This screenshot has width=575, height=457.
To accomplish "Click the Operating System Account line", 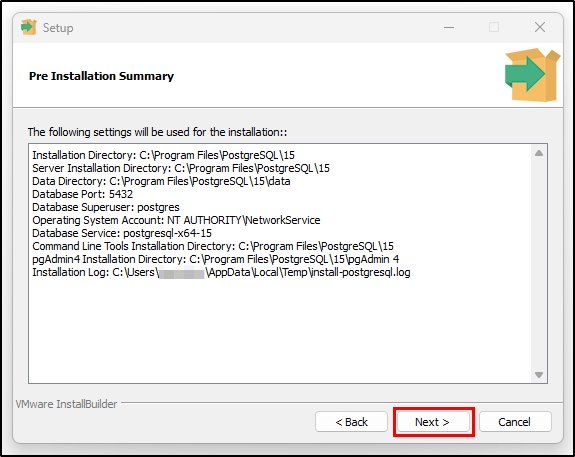I will [x=176, y=220].
